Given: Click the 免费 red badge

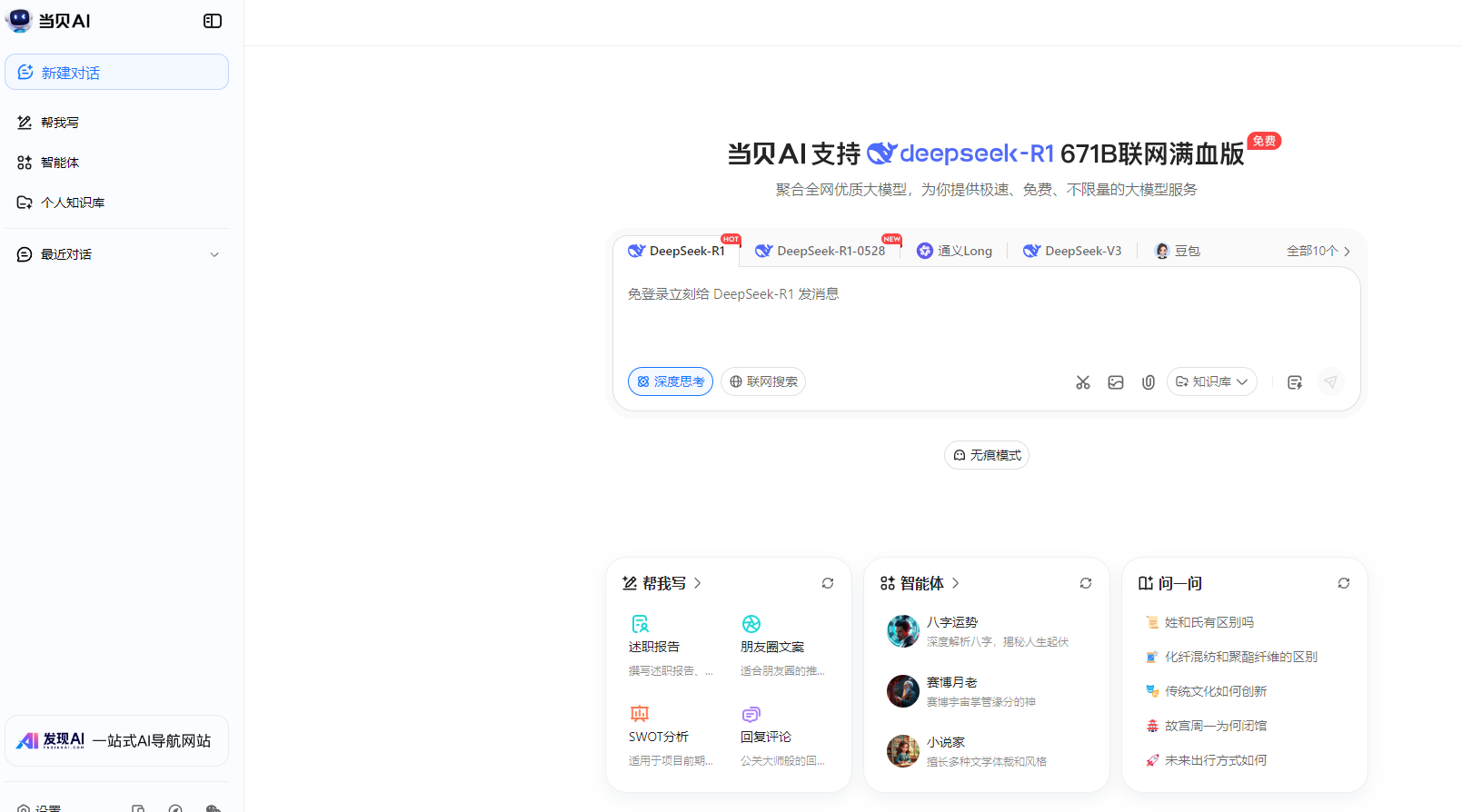Looking at the screenshot, I should click(1264, 141).
